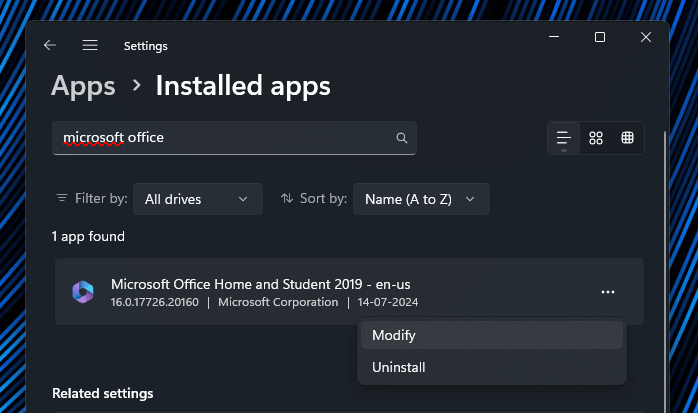Image resolution: width=698 pixels, height=413 pixels.
Task: Select Uninstall from the context menu
Action: [x=491, y=367]
